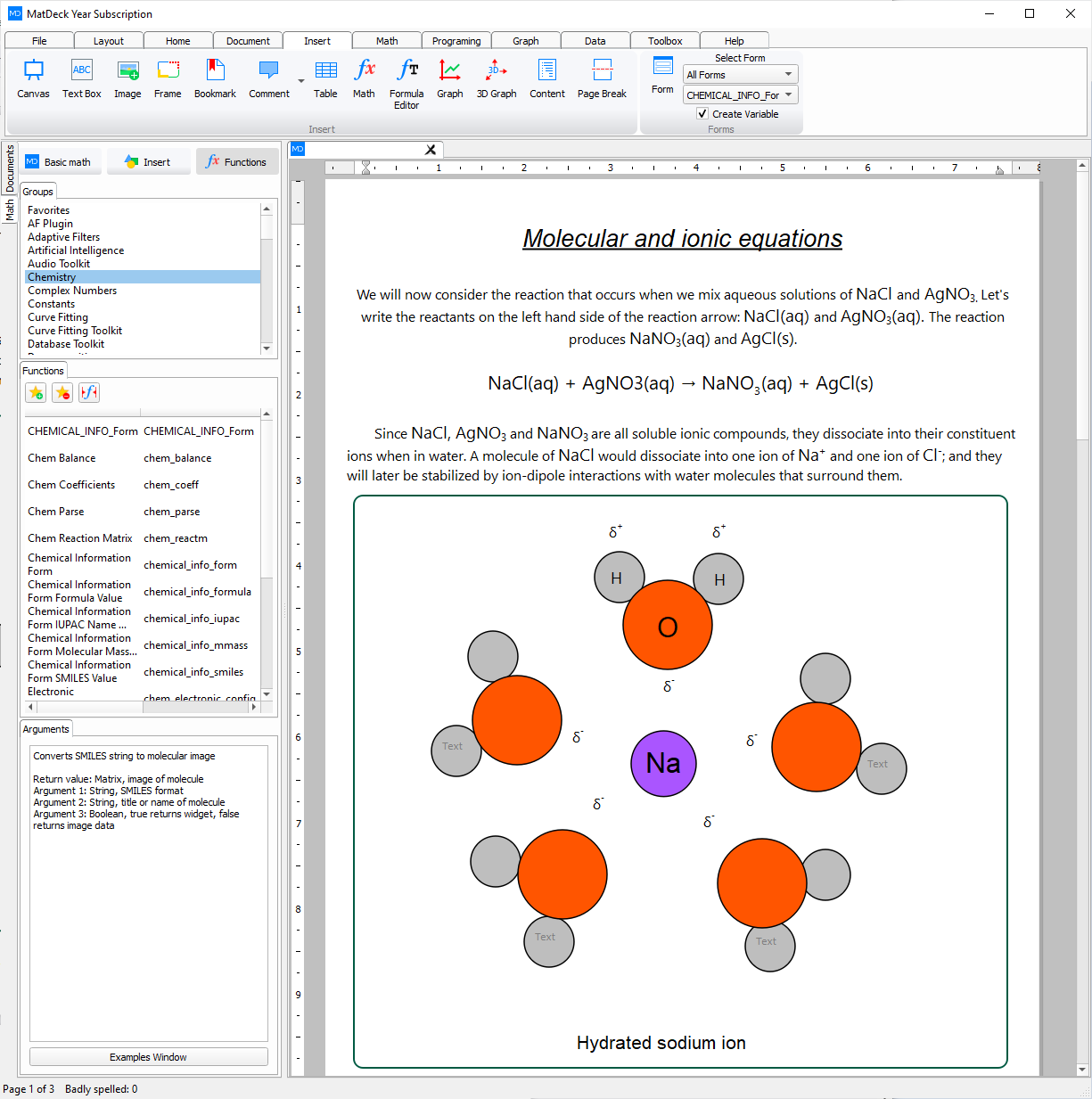Open the File menu tab
1092x1099 pixels.
39,41
